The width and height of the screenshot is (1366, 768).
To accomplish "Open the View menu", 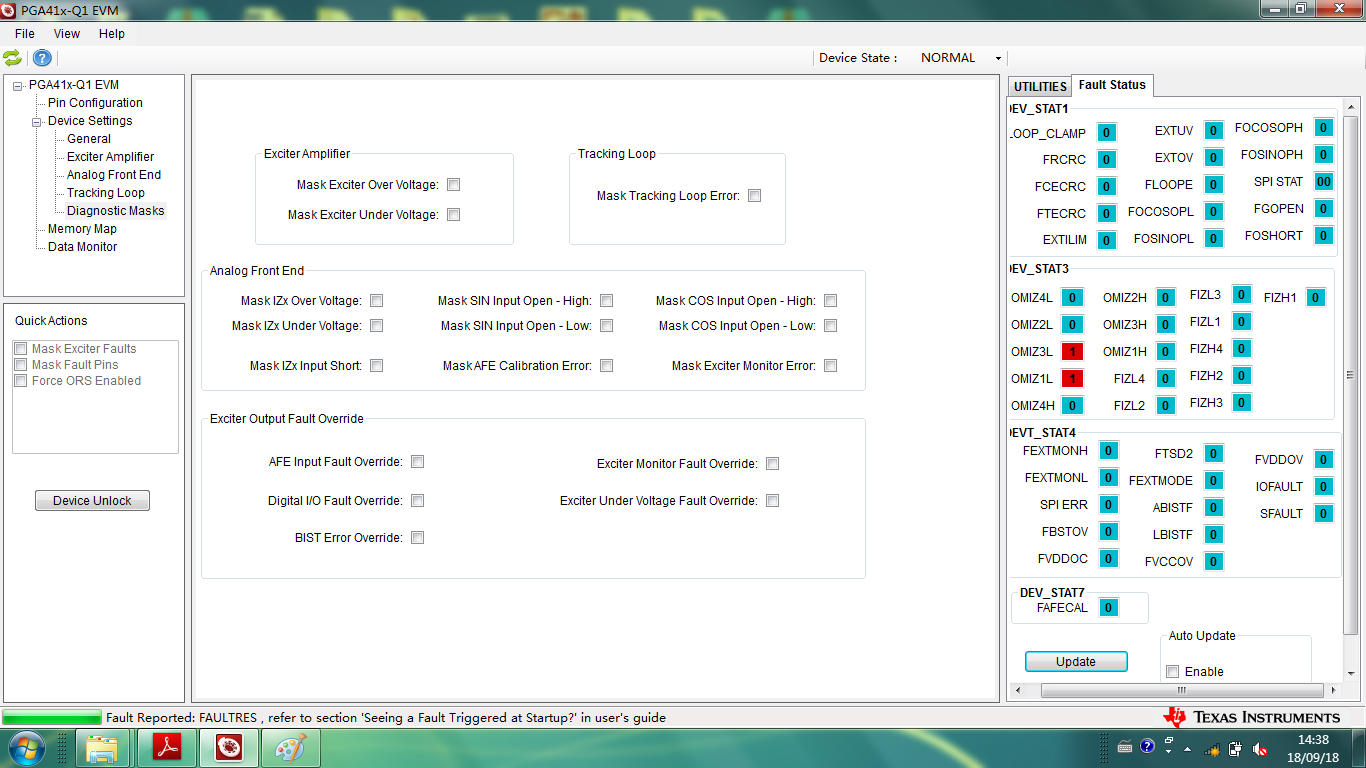I will pos(67,34).
